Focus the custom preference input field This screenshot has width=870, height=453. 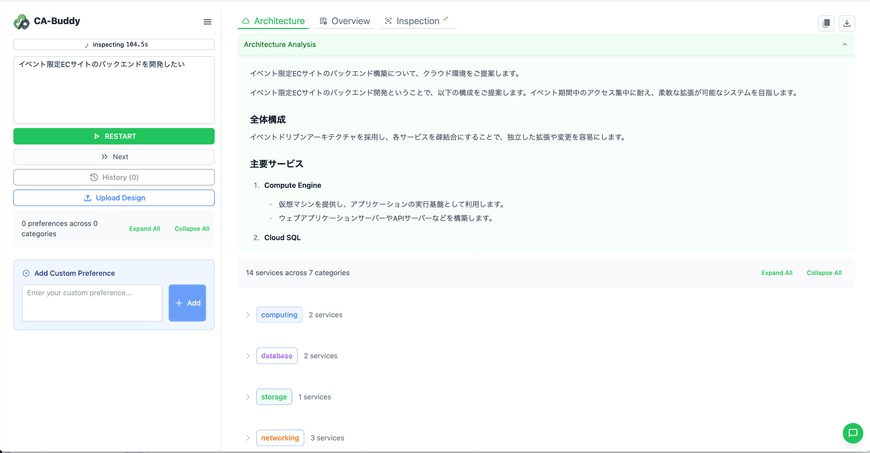(x=92, y=303)
